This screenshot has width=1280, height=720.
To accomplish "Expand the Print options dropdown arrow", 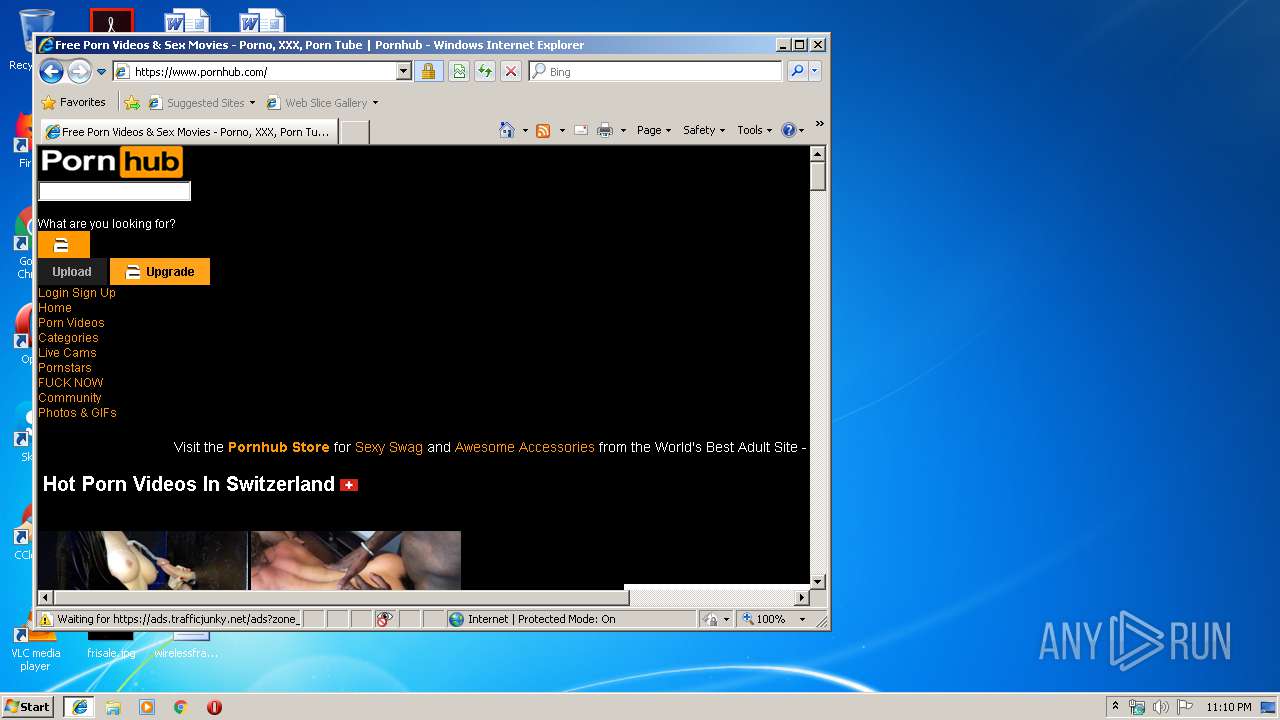I will (x=623, y=130).
